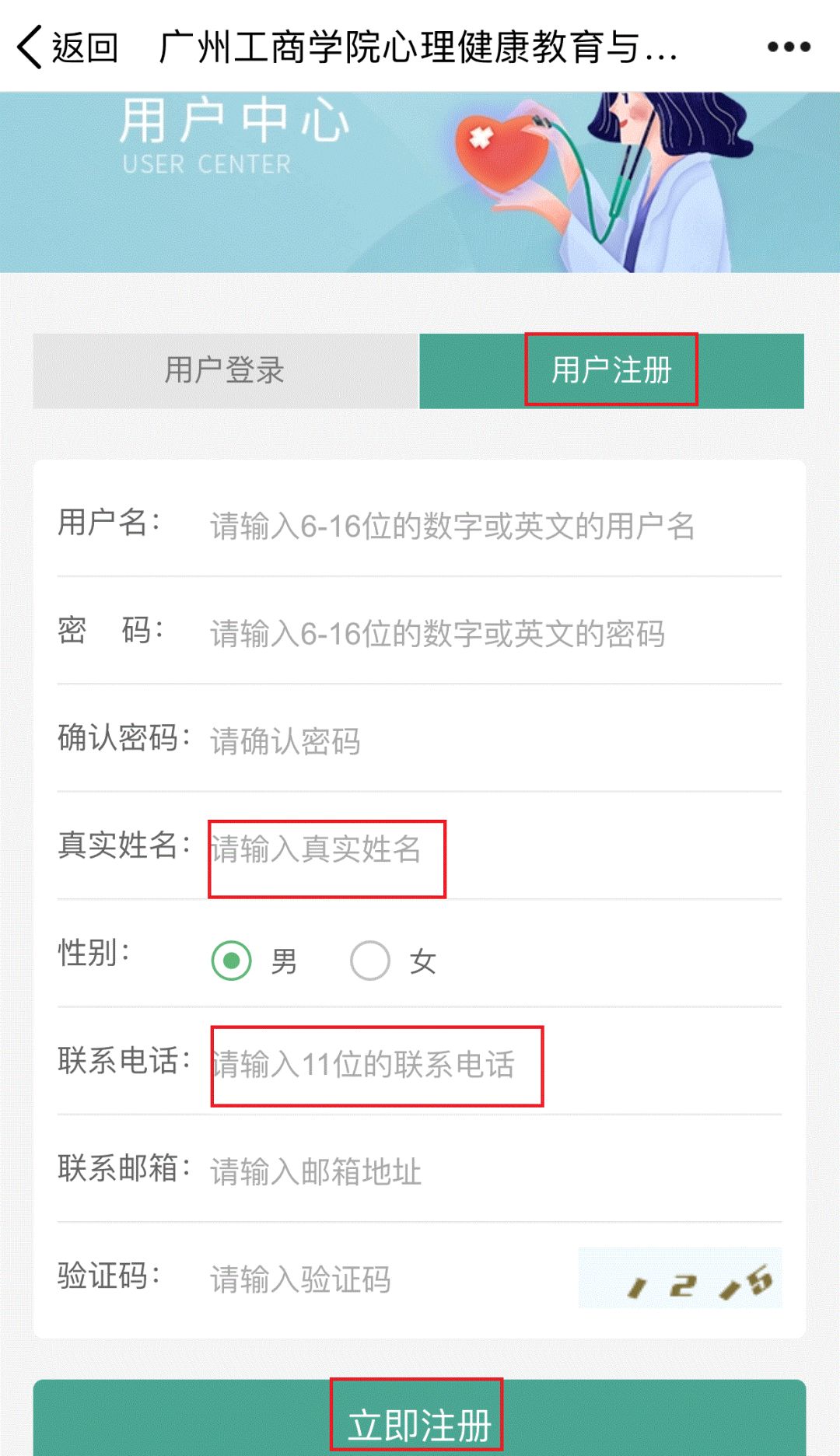Switch to the 用户注册 tab
Viewport: 840px width, 1456px height.
point(611,371)
